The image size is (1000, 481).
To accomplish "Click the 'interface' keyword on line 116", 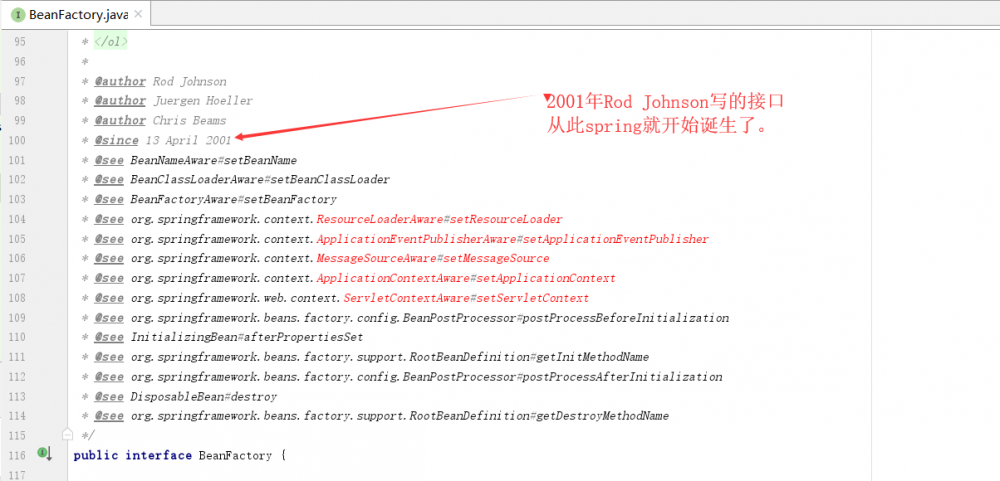I will 159,455.
